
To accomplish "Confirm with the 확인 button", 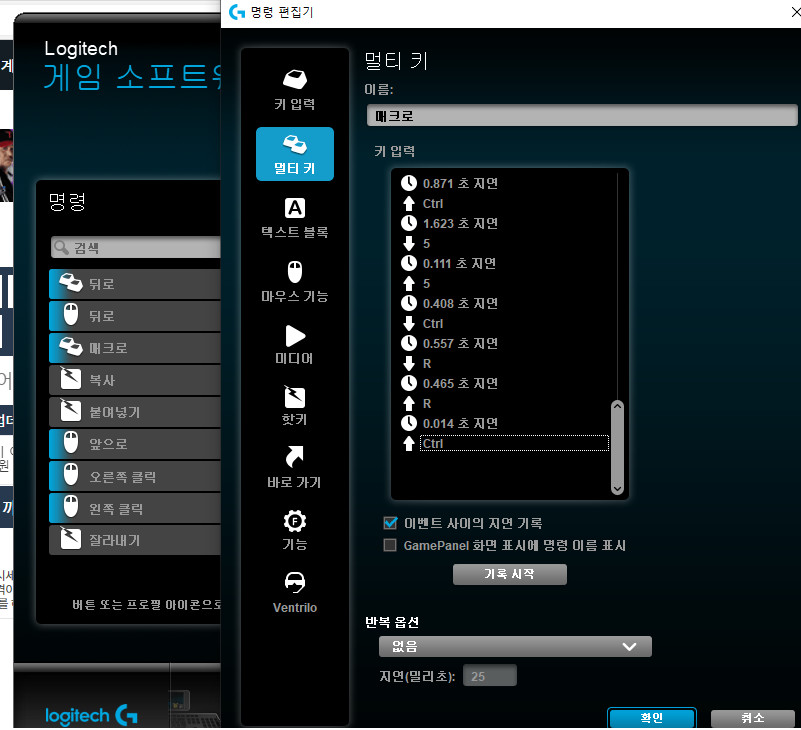I will point(651,718).
